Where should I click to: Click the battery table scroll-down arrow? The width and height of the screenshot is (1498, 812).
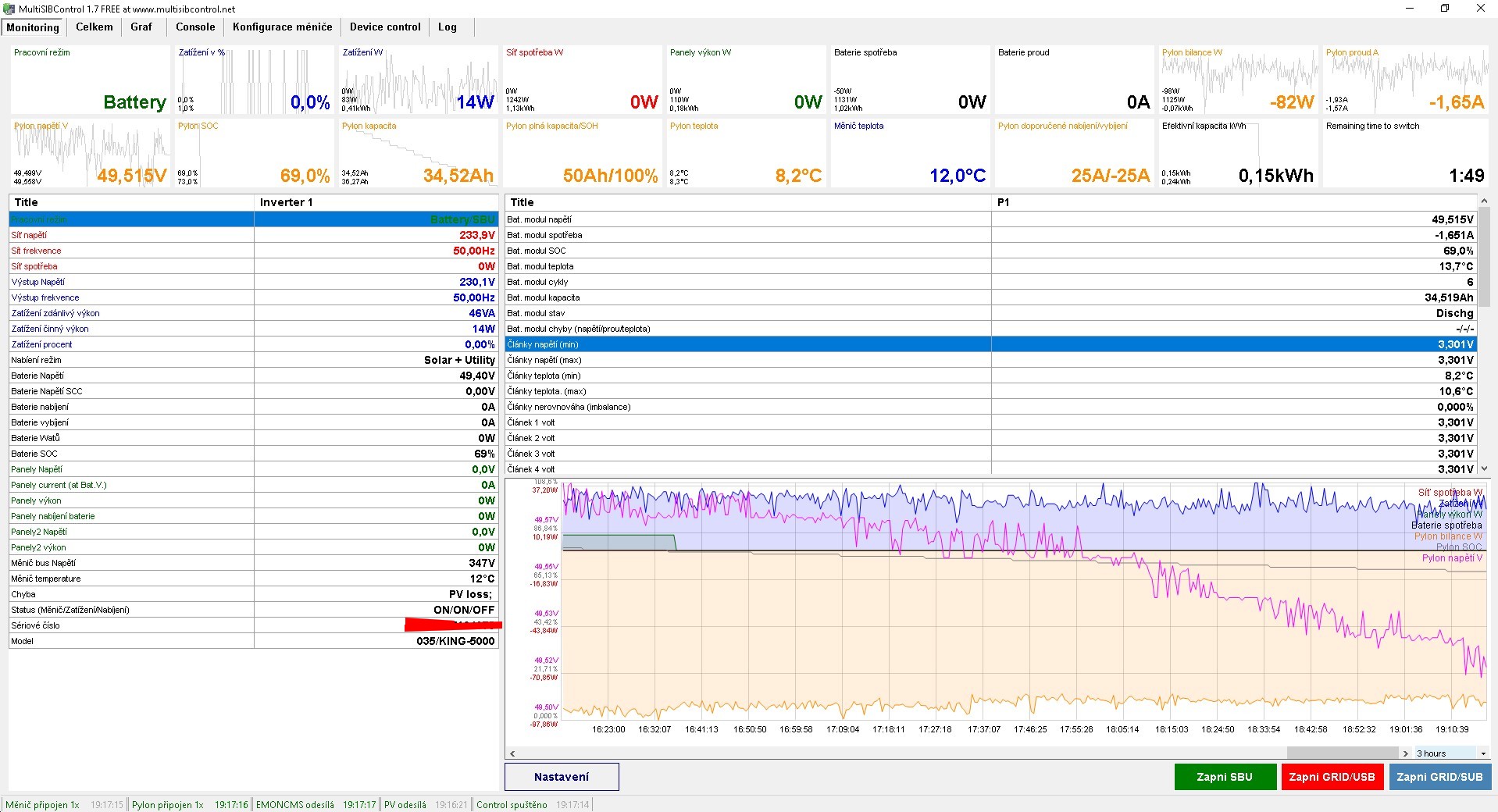click(x=1484, y=468)
